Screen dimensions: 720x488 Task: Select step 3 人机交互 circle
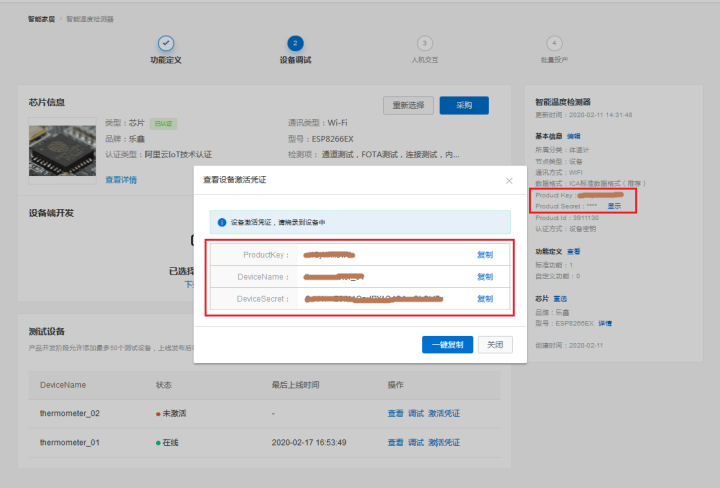[x=425, y=44]
